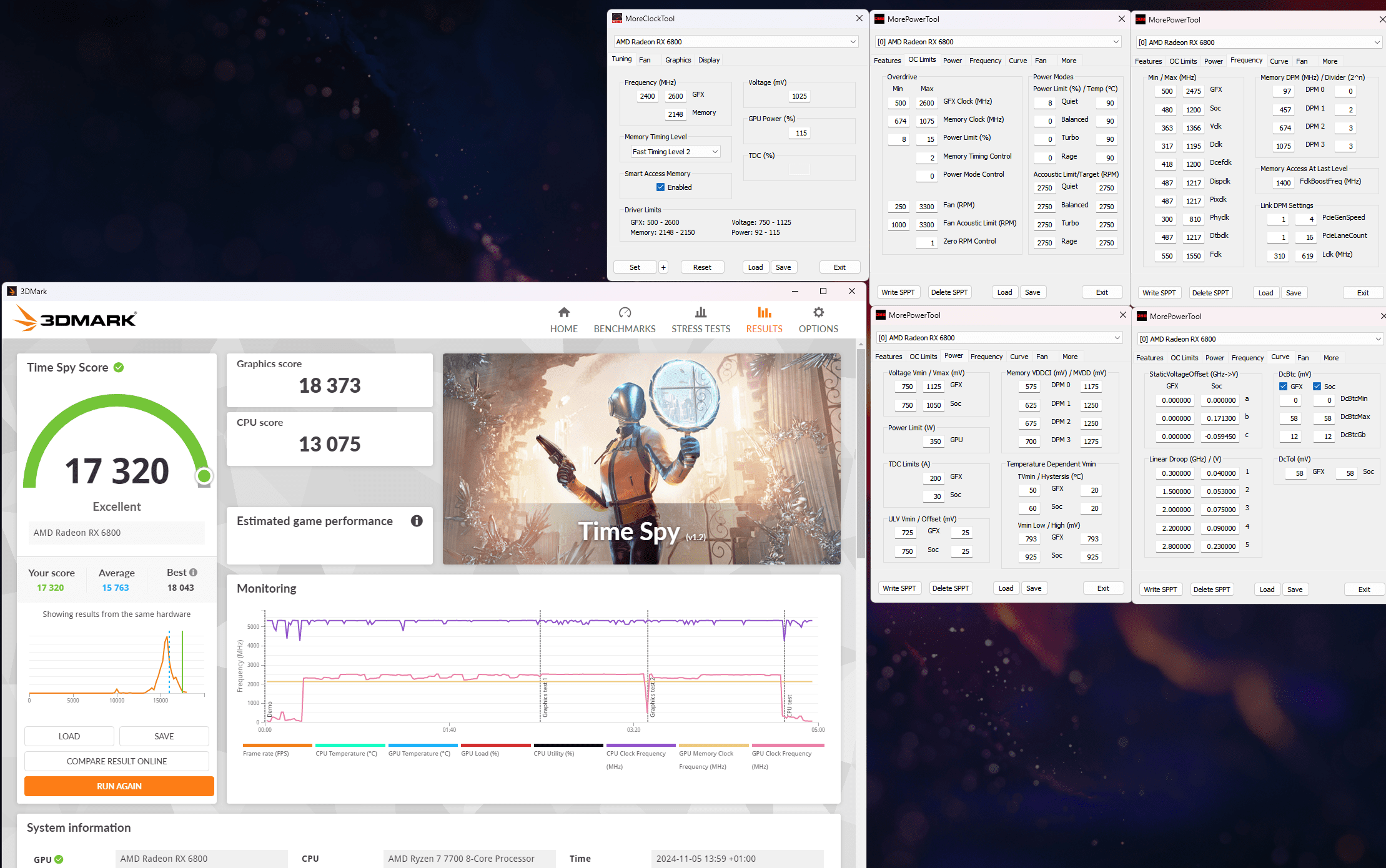Click COMPARE RESULT ONLINE button

pos(117,761)
